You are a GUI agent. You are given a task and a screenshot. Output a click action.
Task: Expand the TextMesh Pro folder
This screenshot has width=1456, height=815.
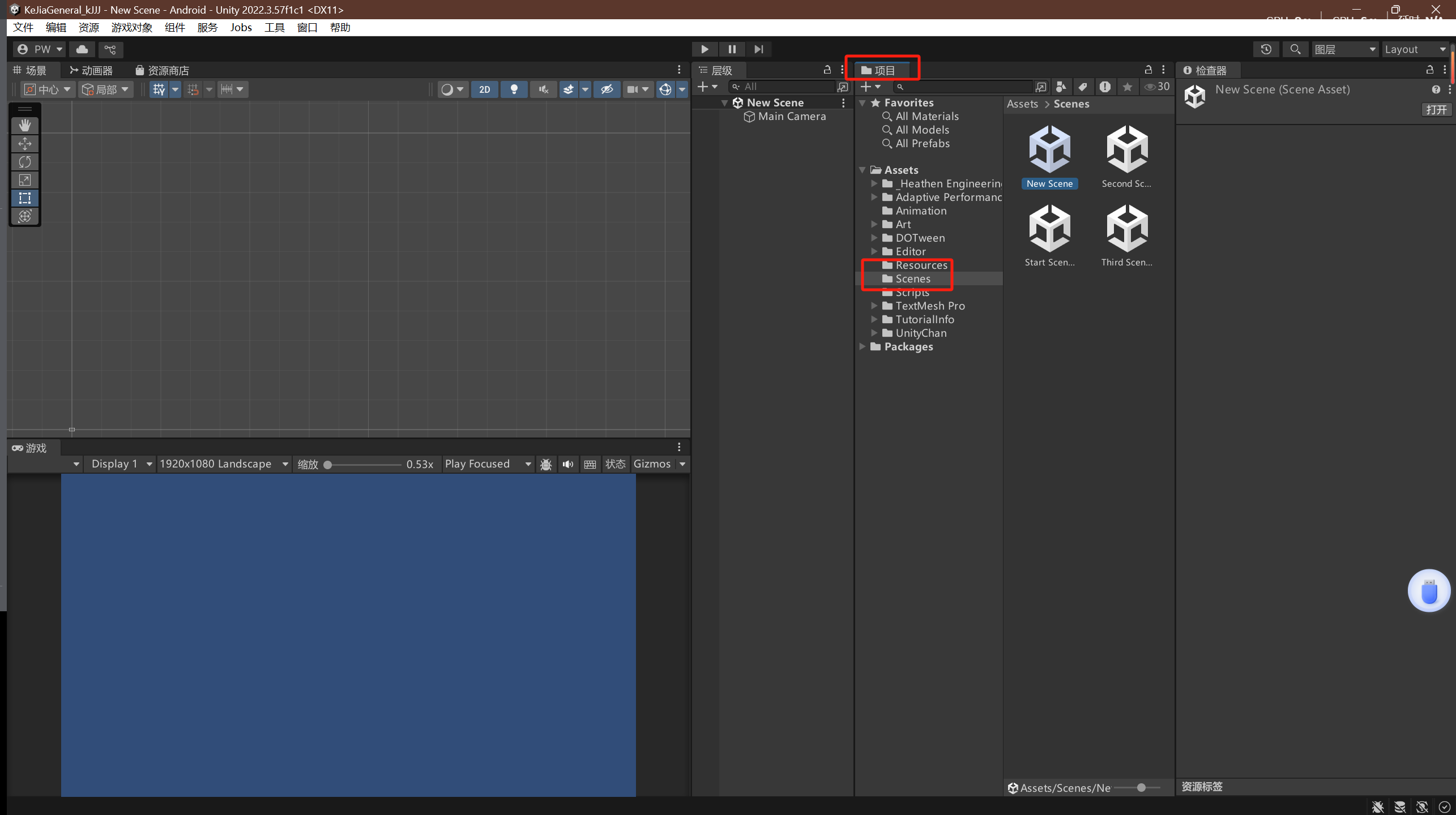[x=874, y=306]
